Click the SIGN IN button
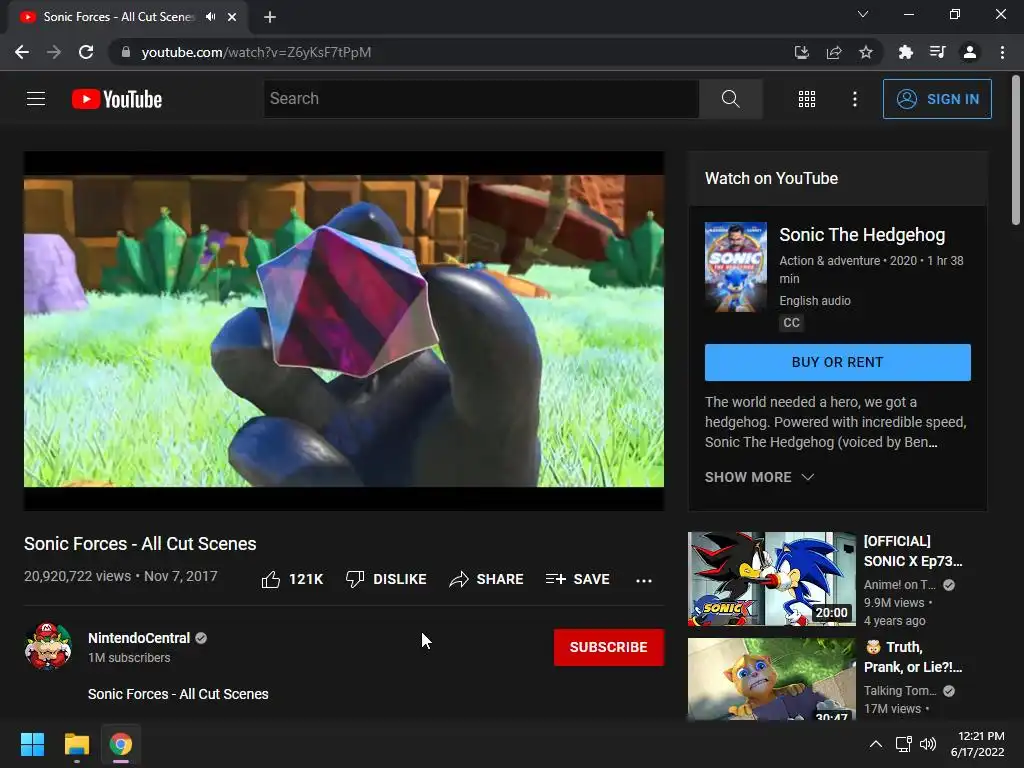The height and width of the screenshot is (768, 1024). 936,99
